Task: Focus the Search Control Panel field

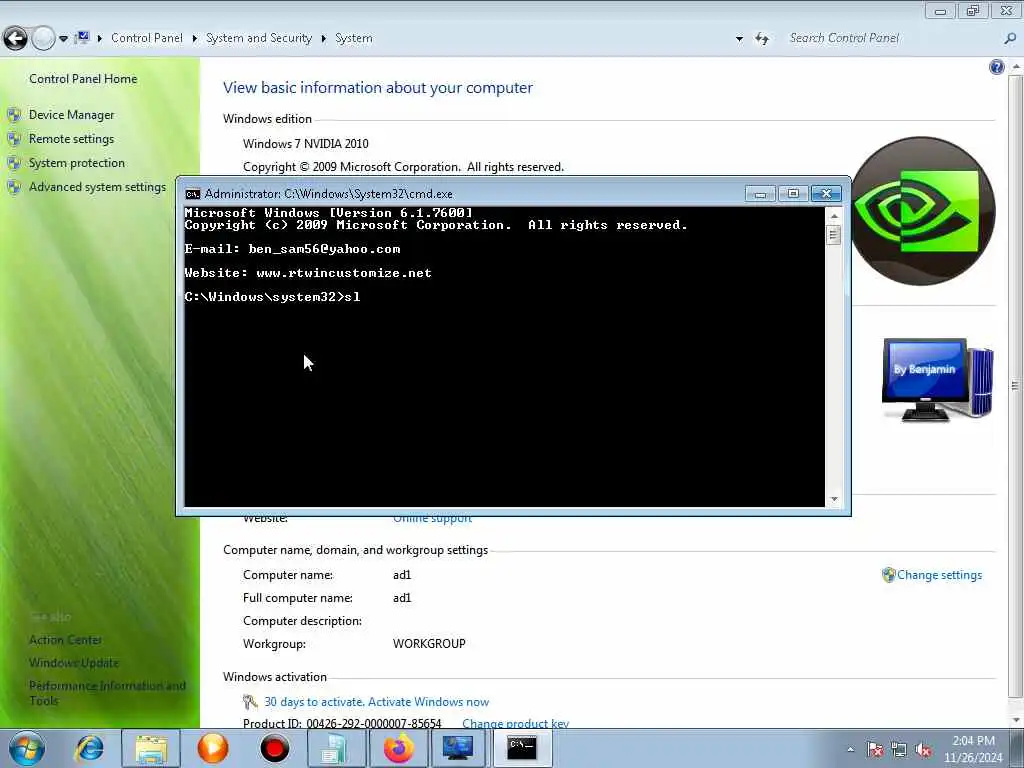Action: pos(891,39)
